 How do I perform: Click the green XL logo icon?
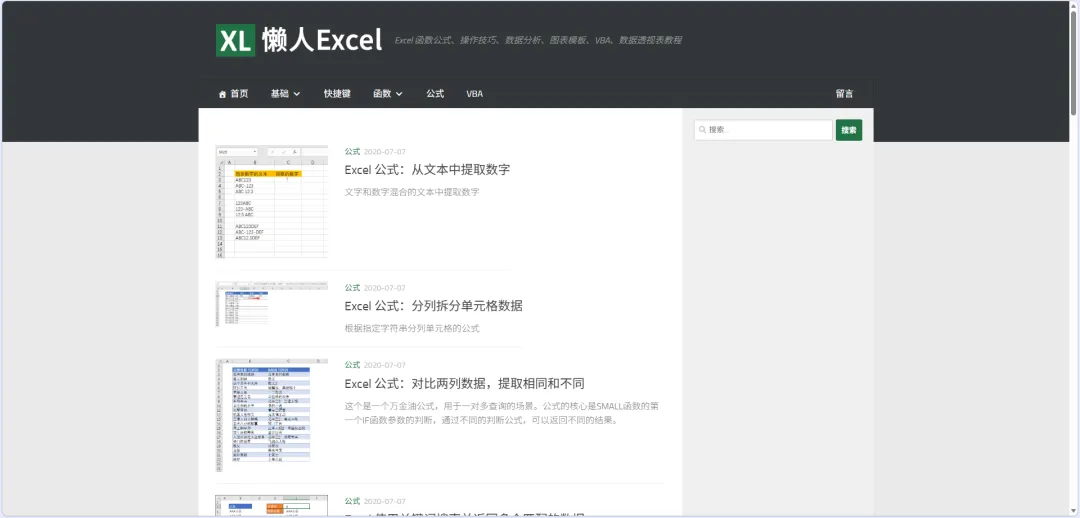click(236, 41)
